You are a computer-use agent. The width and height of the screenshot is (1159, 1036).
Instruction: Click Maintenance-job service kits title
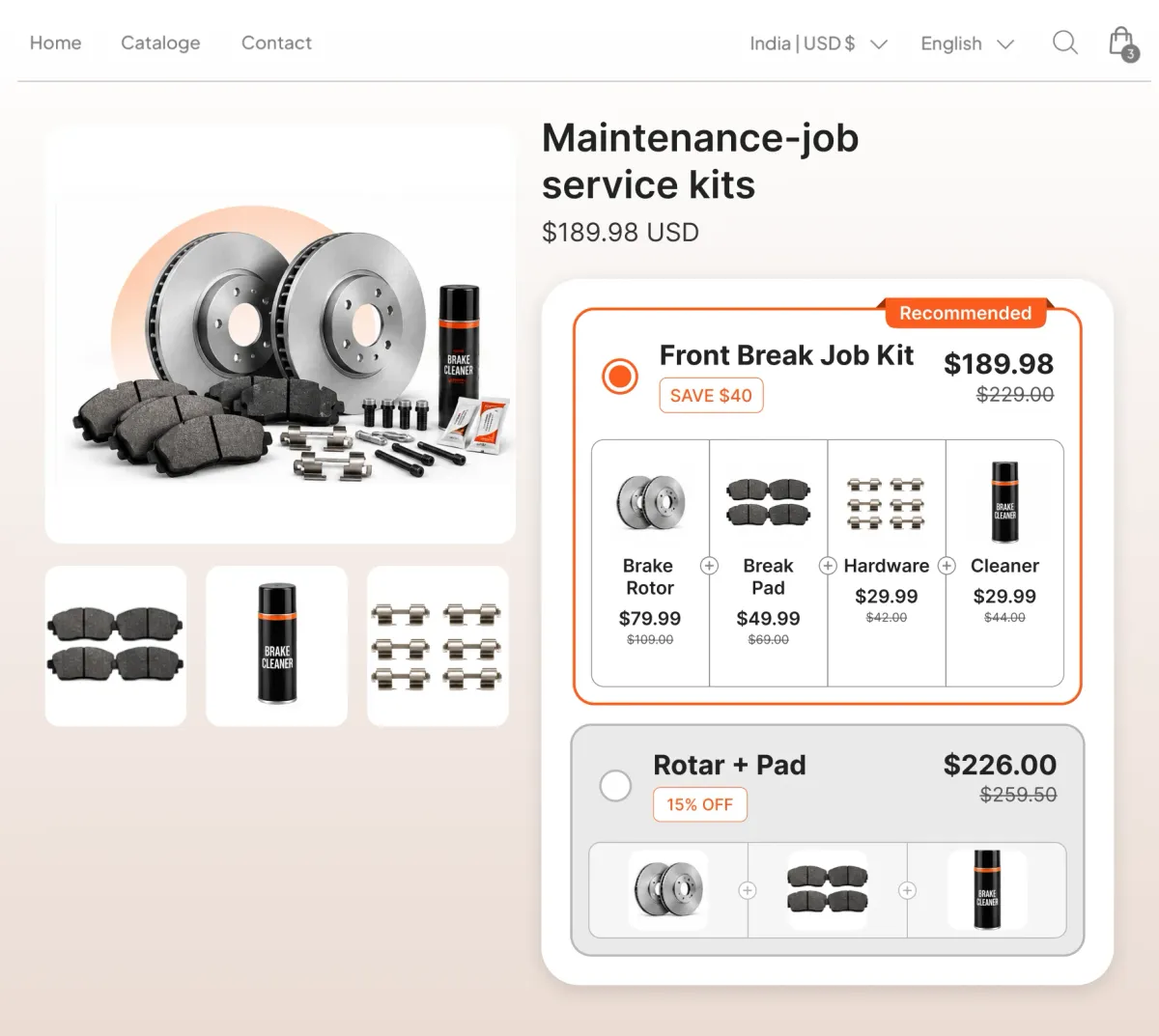700,161
